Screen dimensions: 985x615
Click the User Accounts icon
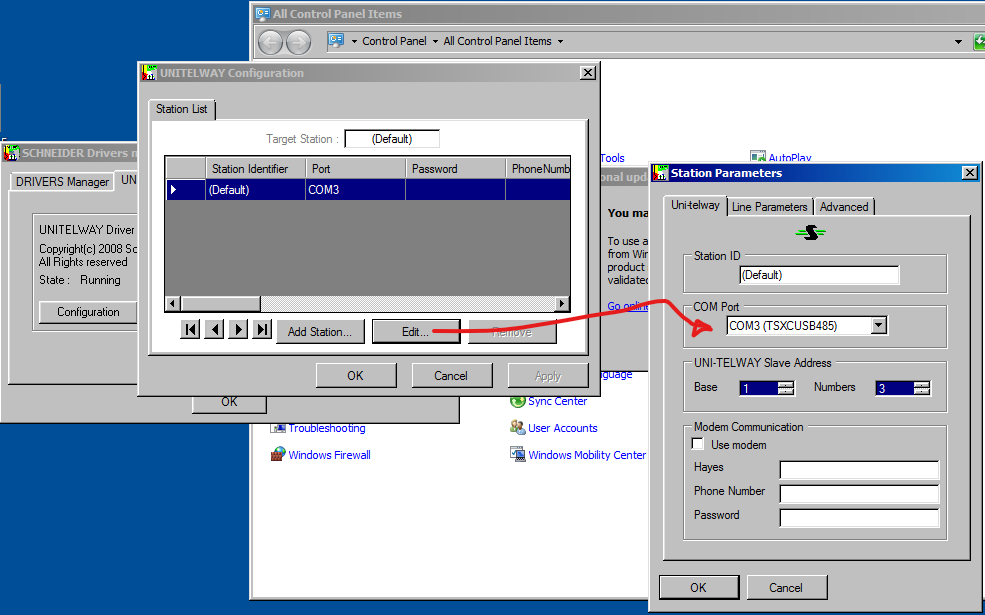click(x=517, y=428)
